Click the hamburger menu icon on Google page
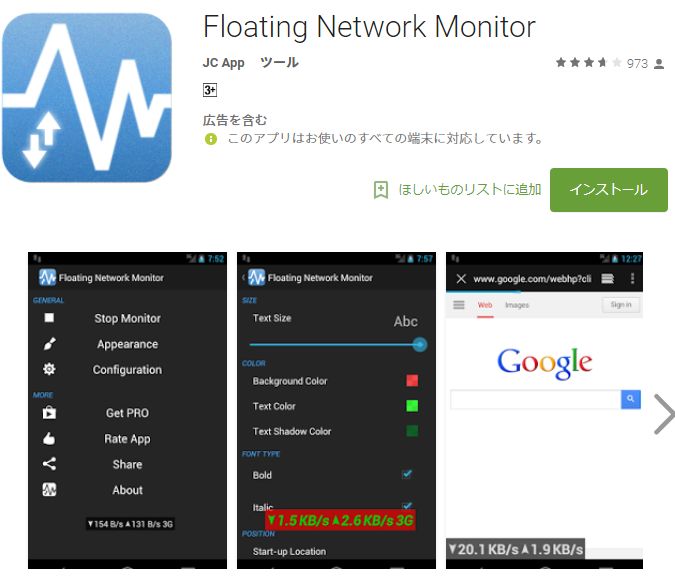 coord(459,305)
